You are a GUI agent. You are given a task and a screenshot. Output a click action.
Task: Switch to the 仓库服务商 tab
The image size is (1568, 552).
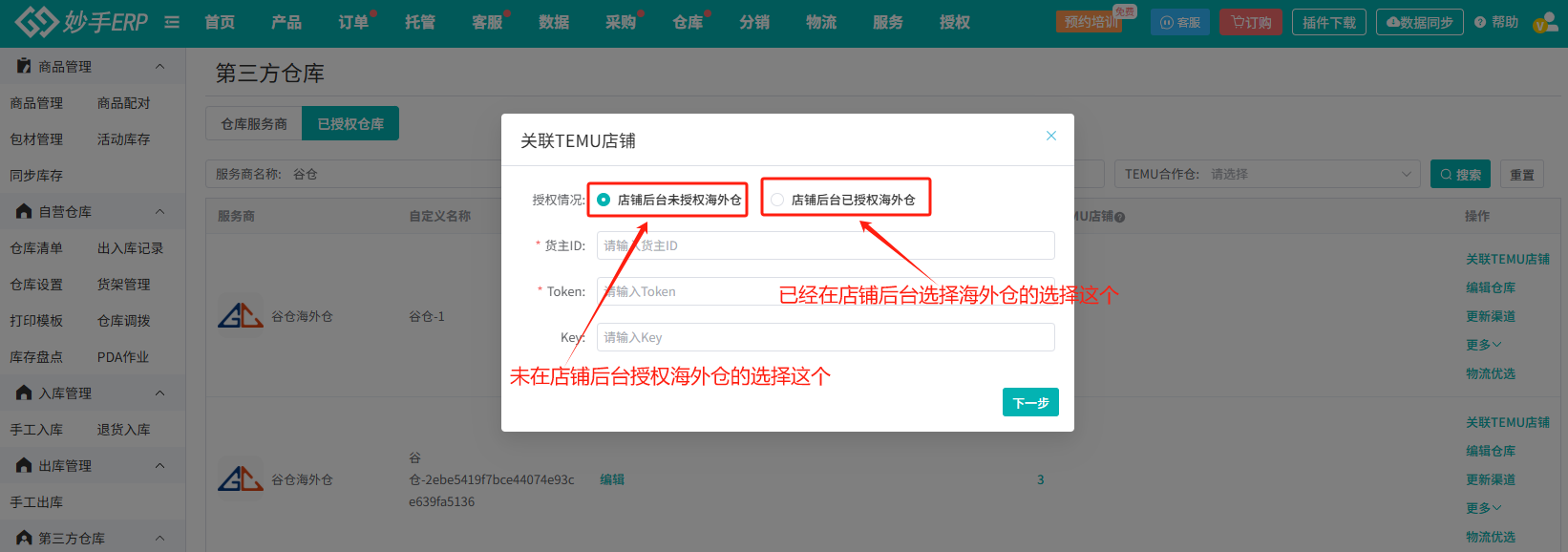[x=254, y=123]
